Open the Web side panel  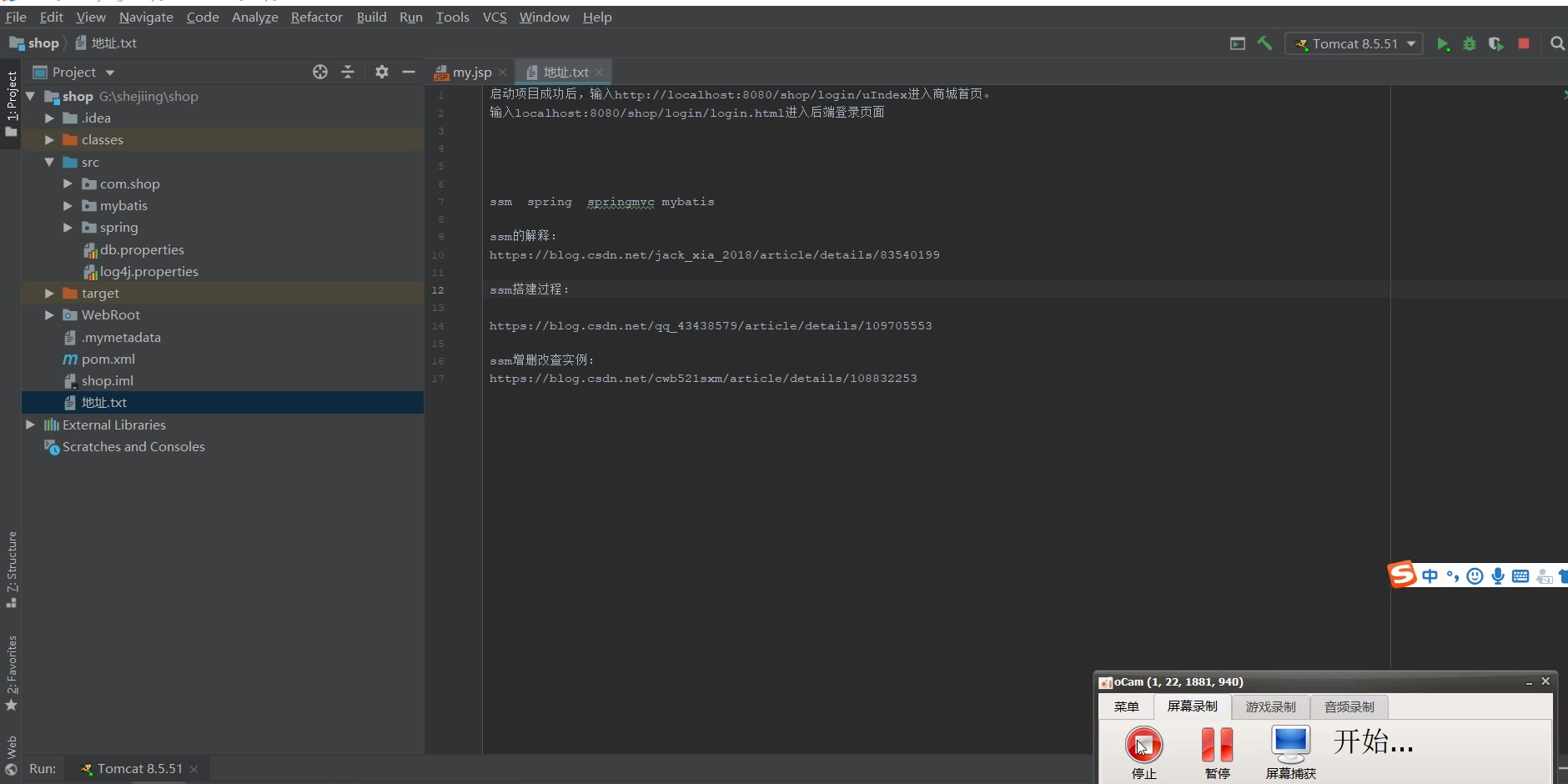tap(11, 756)
